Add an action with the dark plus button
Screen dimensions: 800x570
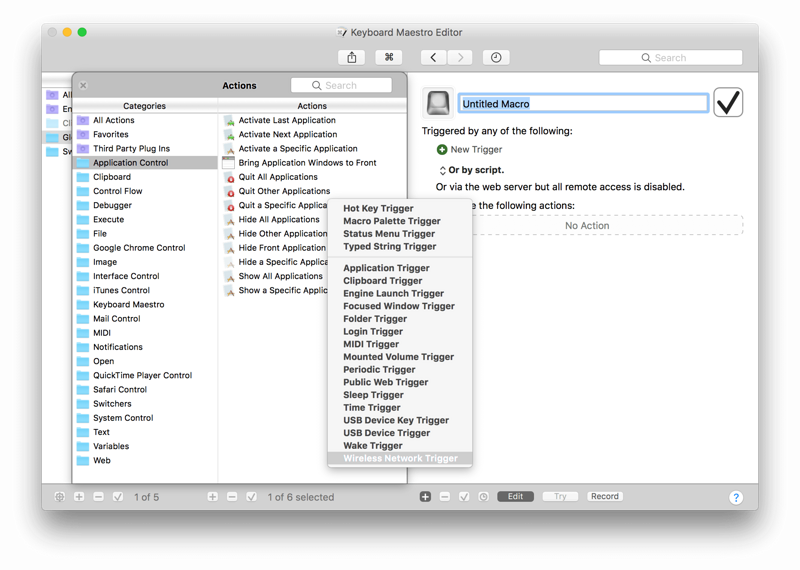coord(426,497)
